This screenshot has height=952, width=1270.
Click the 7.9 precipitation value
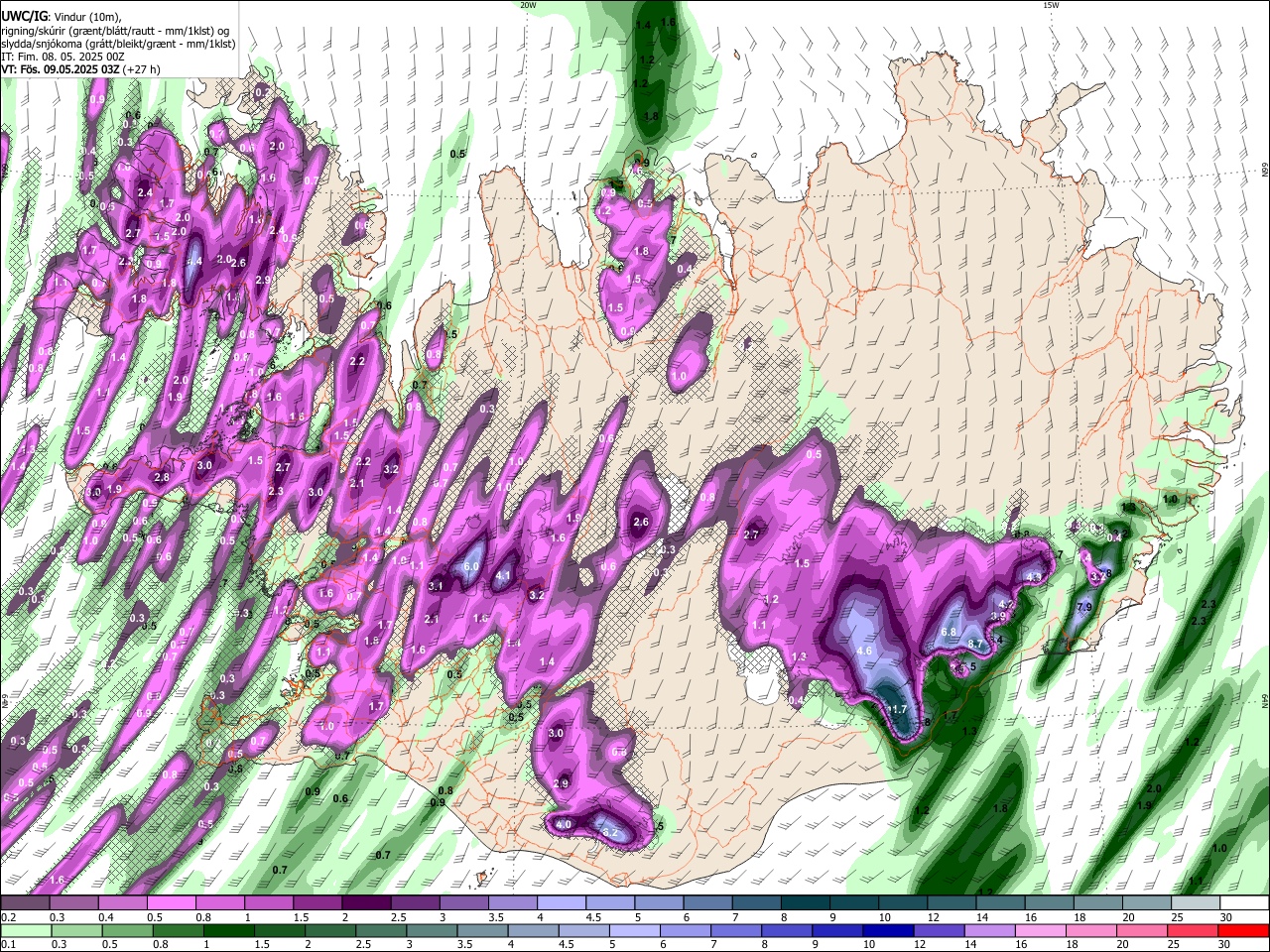pyautogui.click(x=1084, y=607)
